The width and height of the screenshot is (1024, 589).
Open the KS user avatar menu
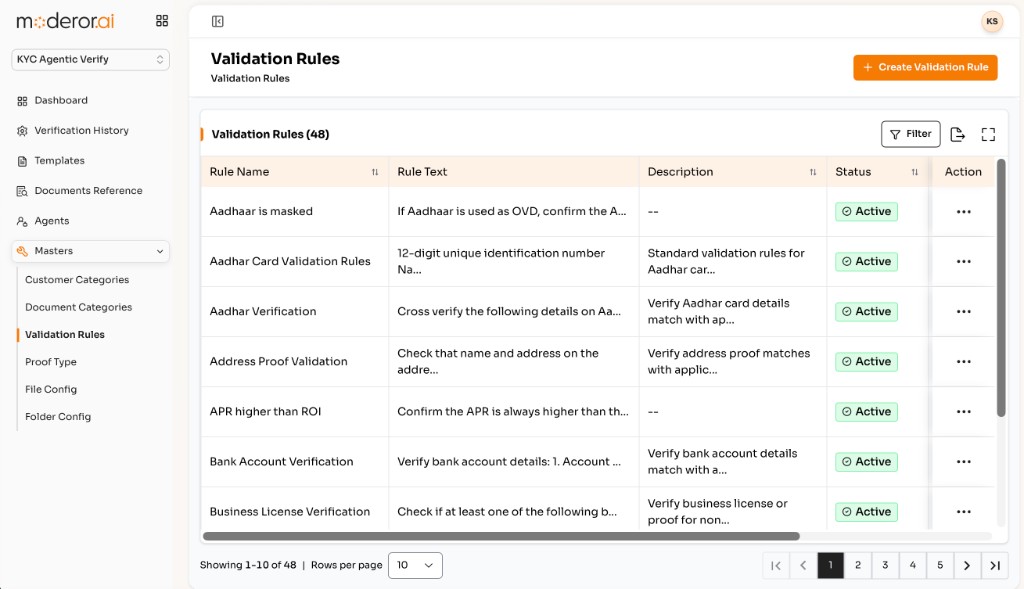(991, 22)
